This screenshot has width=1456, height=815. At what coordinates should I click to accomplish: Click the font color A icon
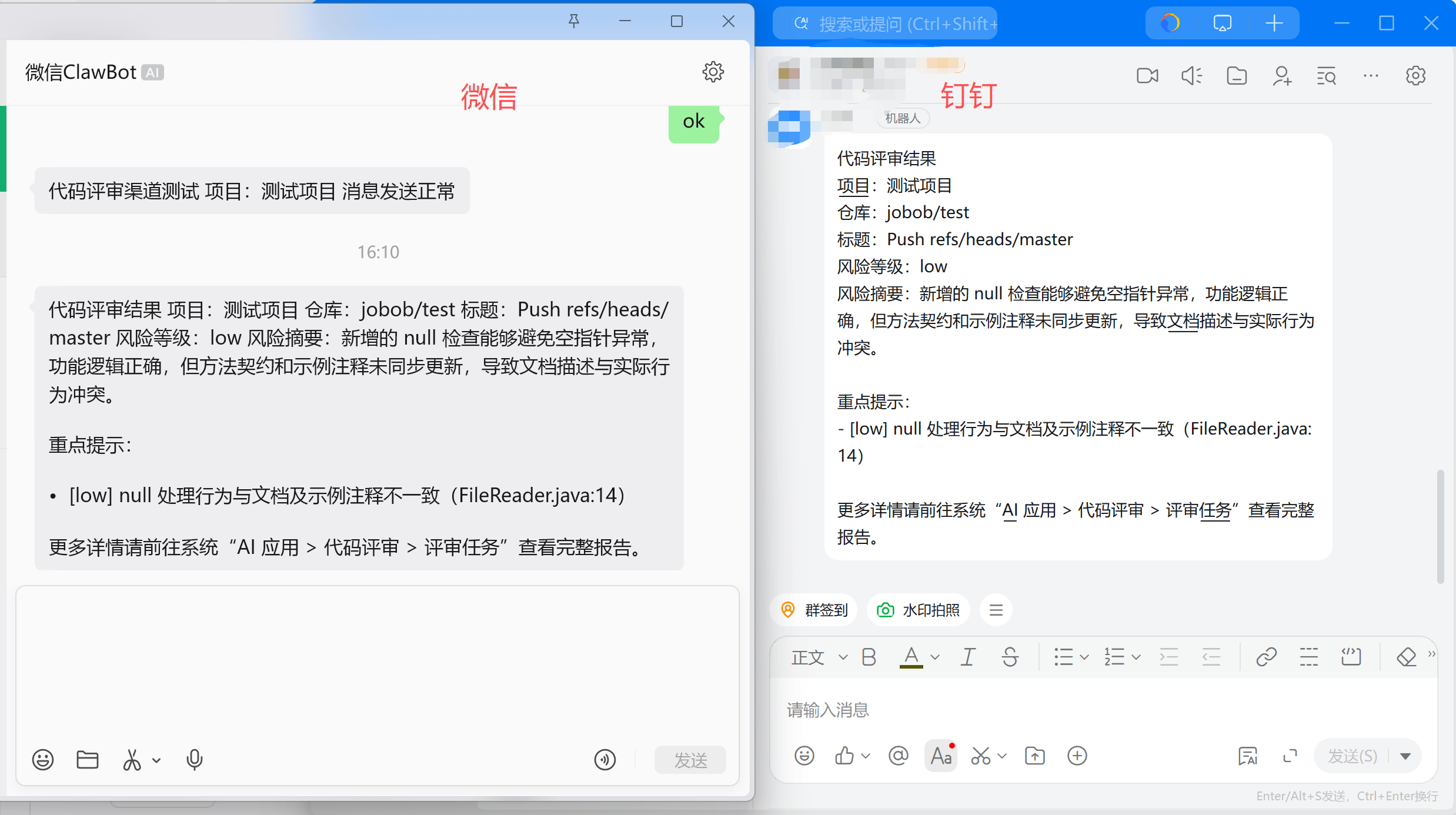point(911,657)
